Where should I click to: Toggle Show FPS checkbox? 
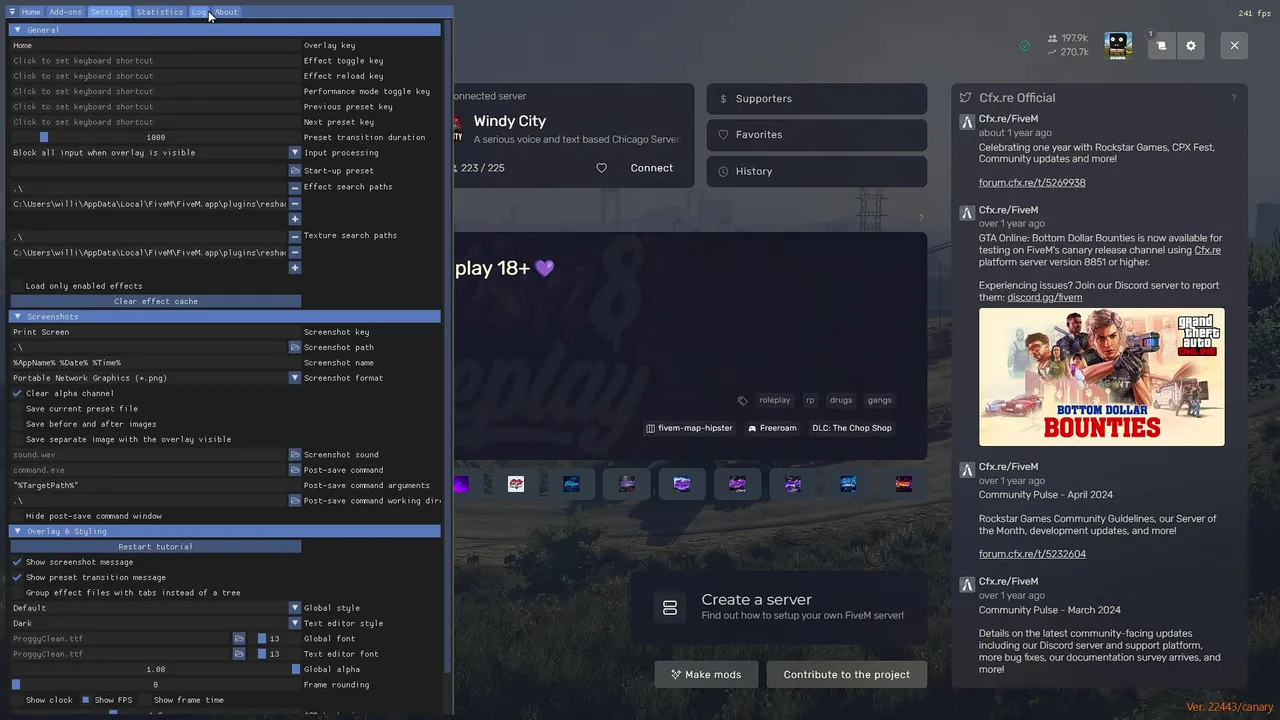(x=86, y=700)
